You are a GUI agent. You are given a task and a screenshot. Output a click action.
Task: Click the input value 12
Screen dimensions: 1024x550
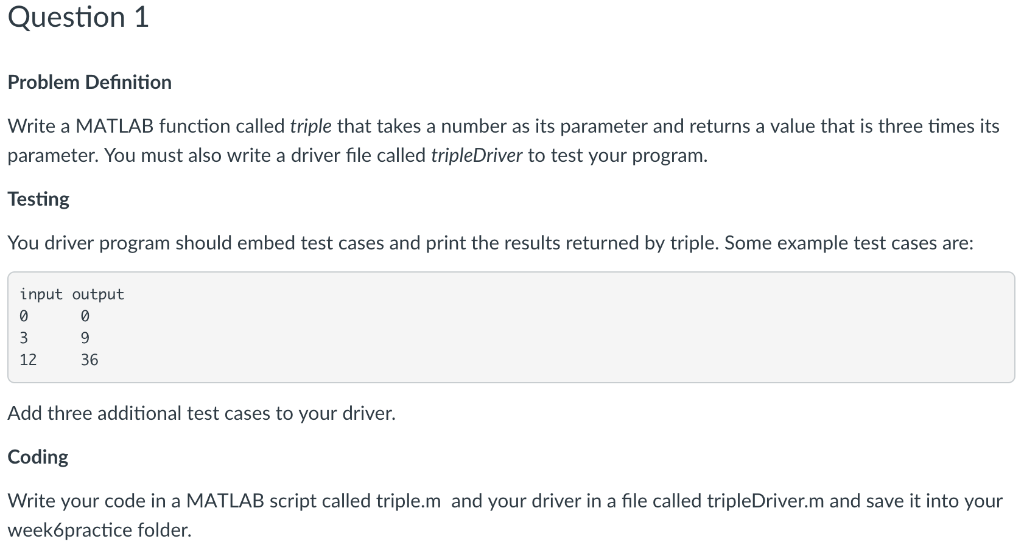point(28,360)
